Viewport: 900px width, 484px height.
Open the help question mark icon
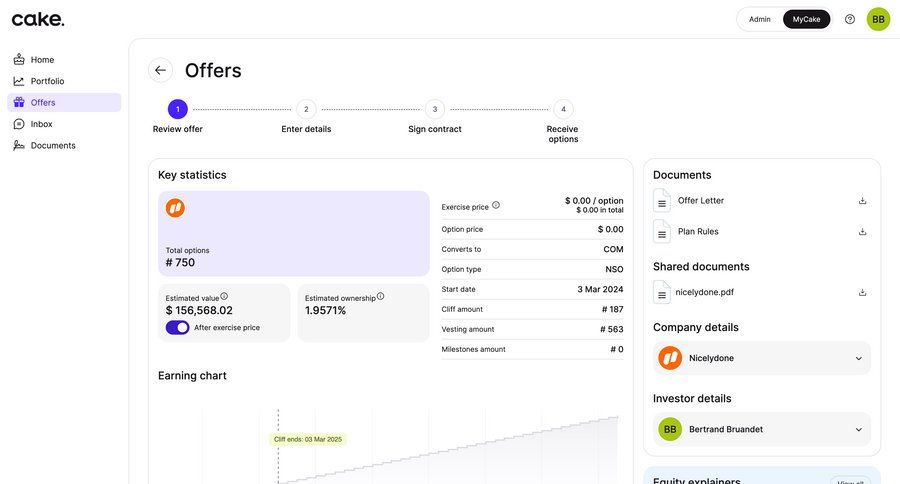[850, 19]
